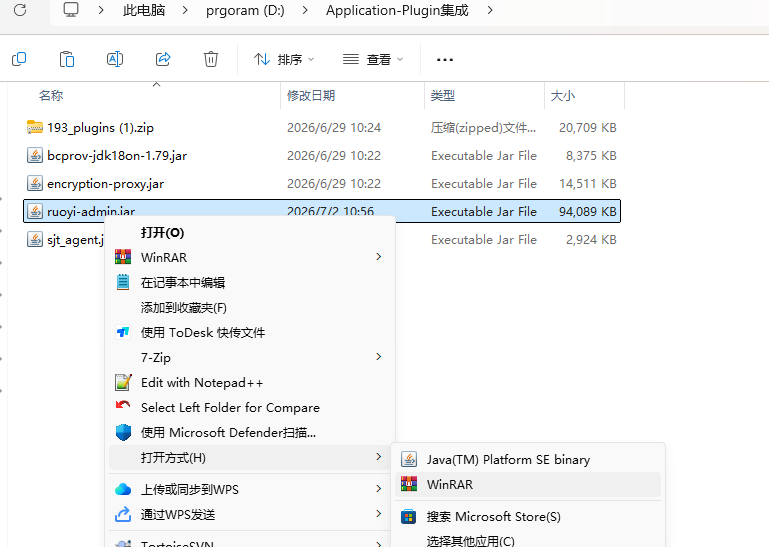This screenshot has height=547, width=769.
Task: Click size value 20,709 KB
Action: click(588, 128)
